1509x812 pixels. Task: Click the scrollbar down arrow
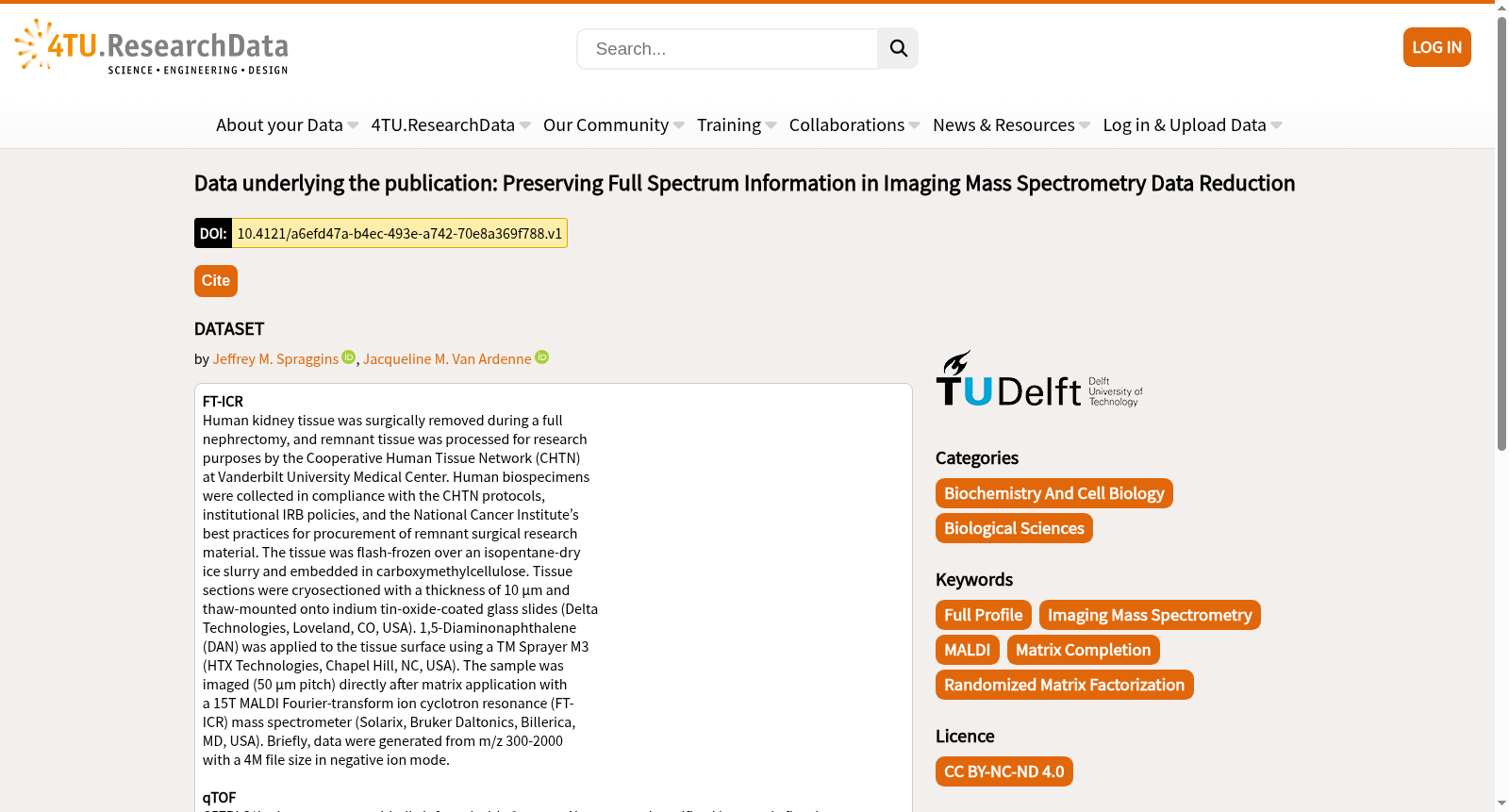pos(1501,804)
